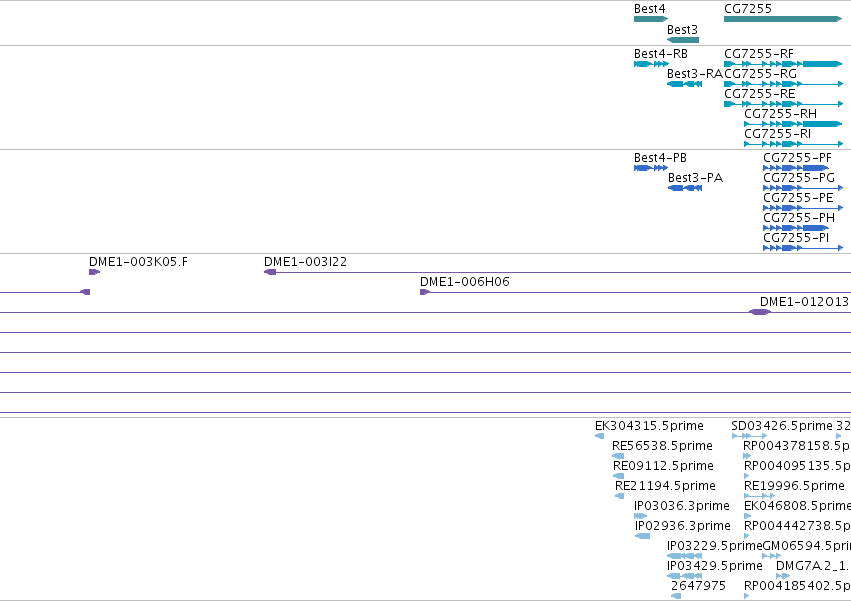Click the IP03036.3prime arrow glyph

pos(640,516)
